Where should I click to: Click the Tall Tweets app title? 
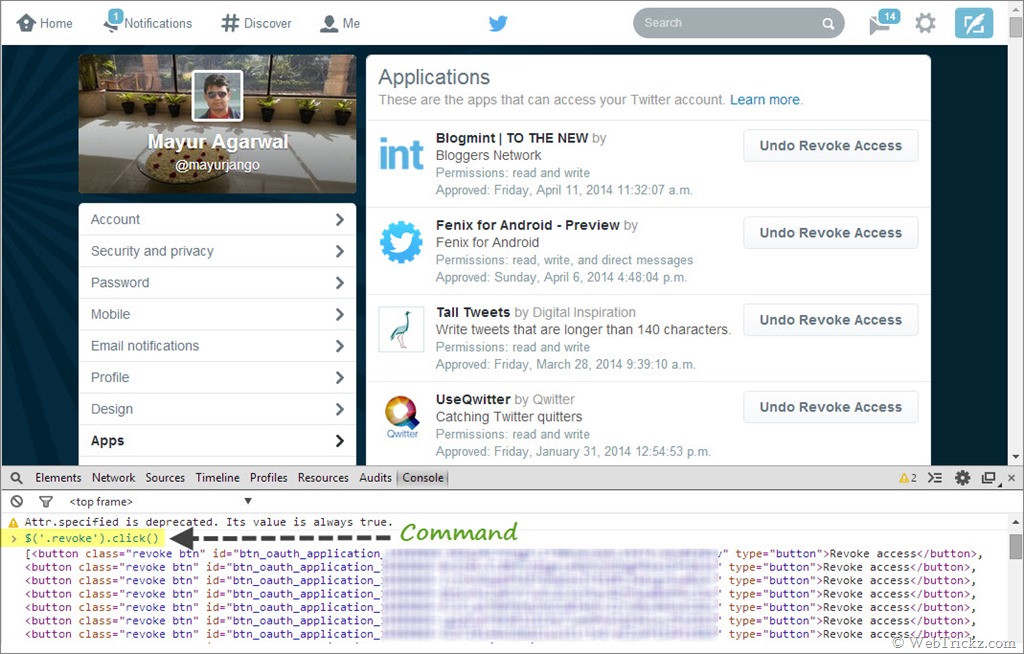tap(473, 312)
